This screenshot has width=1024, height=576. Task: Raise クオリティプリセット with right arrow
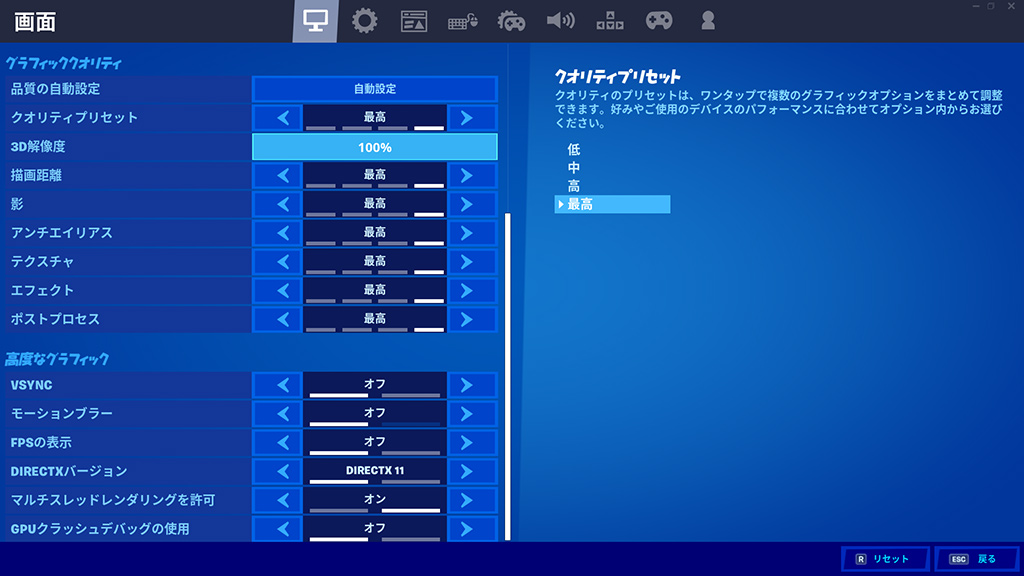(x=472, y=118)
